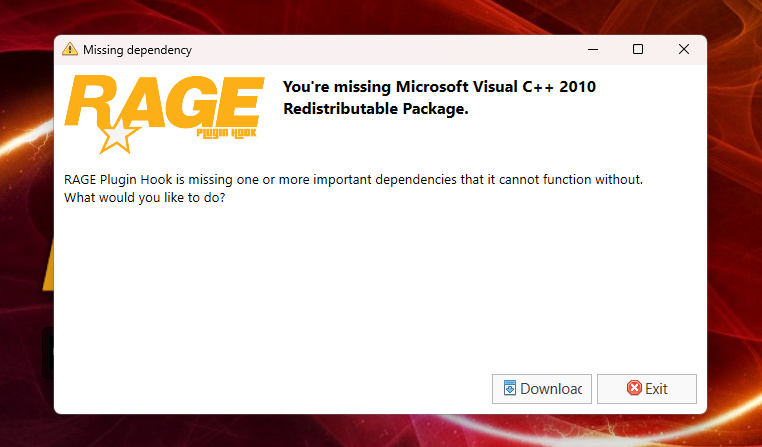Click the 'What would you like to do?' text
Image resolution: width=762 pixels, height=447 pixels.
(144, 197)
